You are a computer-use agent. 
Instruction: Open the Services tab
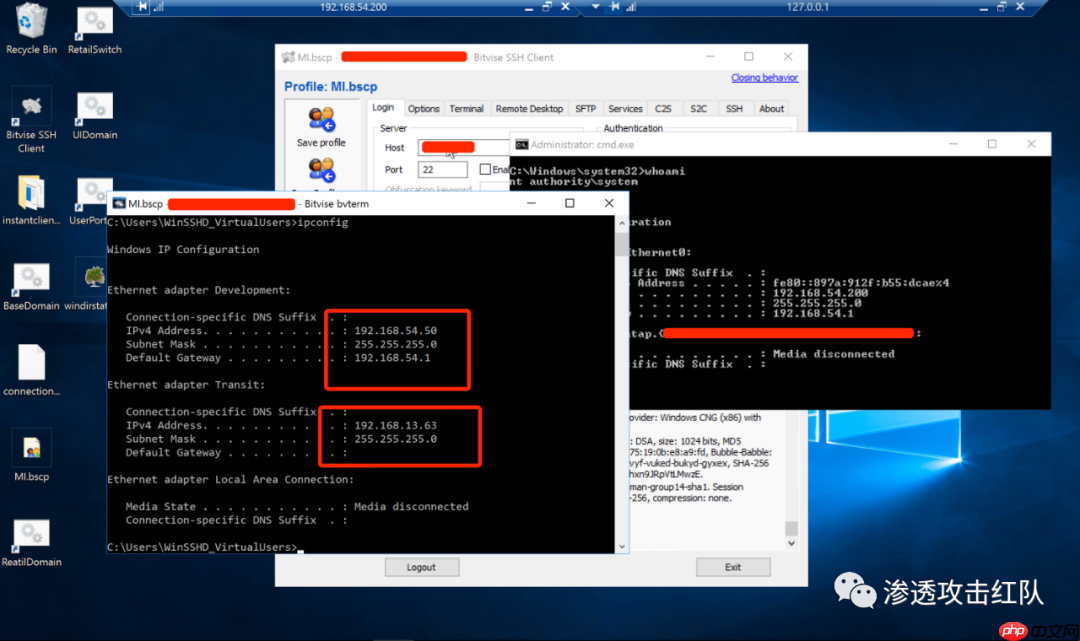point(625,109)
